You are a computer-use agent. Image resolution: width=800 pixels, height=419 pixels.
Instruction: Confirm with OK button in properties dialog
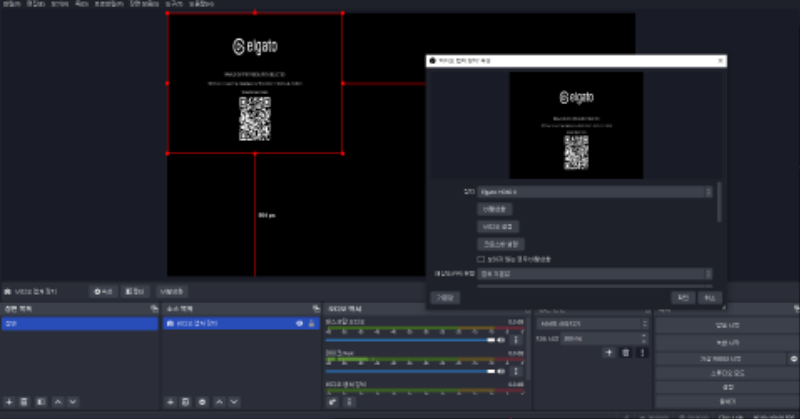pyautogui.click(x=683, y=298)
